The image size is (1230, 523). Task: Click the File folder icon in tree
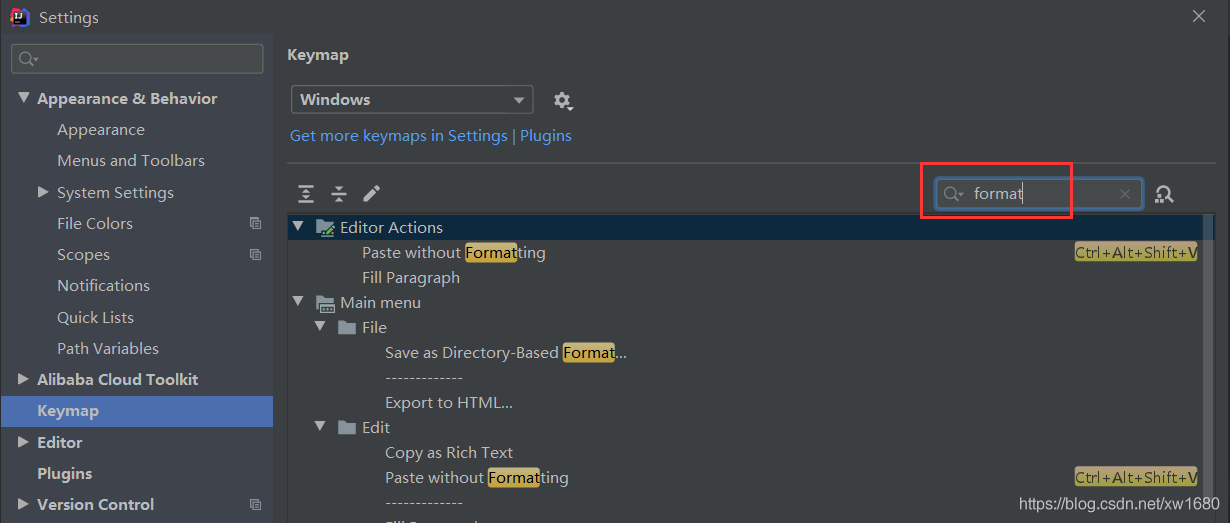tap(347, 327)
